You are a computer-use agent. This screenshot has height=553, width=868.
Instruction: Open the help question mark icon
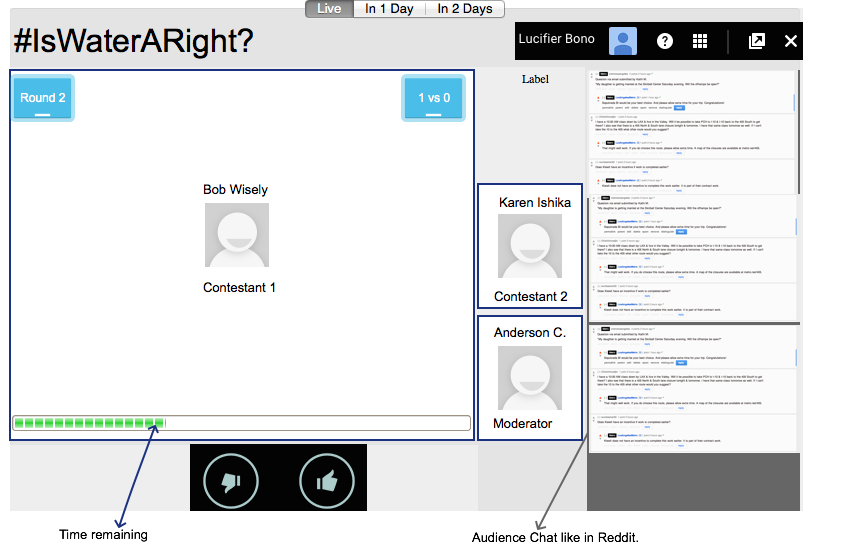click(x=664, y=41)
